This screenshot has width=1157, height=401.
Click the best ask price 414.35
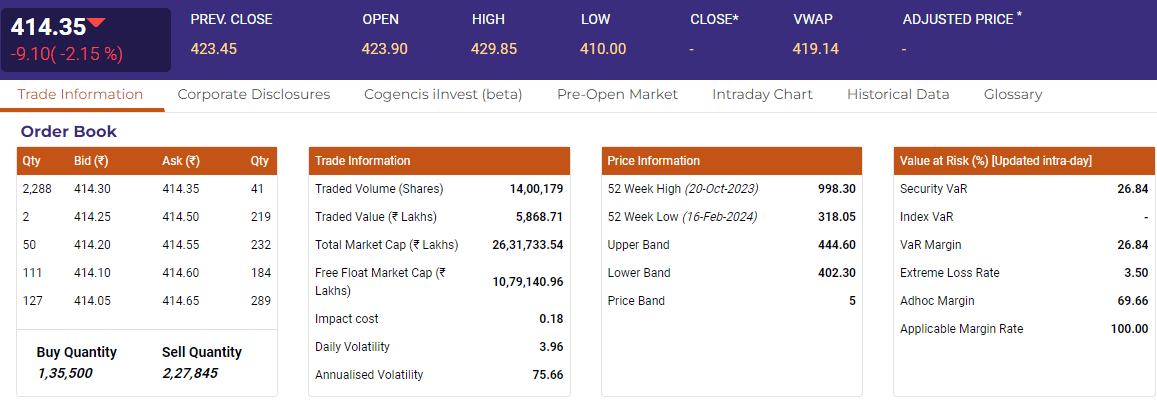coord(180,188)
